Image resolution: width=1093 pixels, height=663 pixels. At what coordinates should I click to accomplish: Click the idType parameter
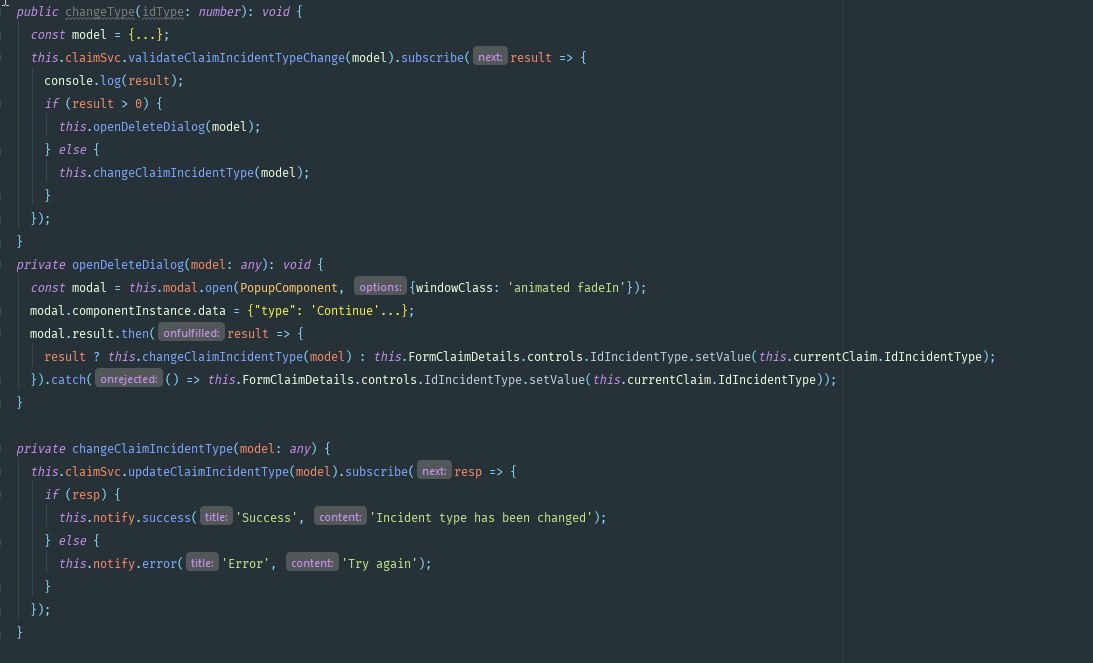click(163, 12)
